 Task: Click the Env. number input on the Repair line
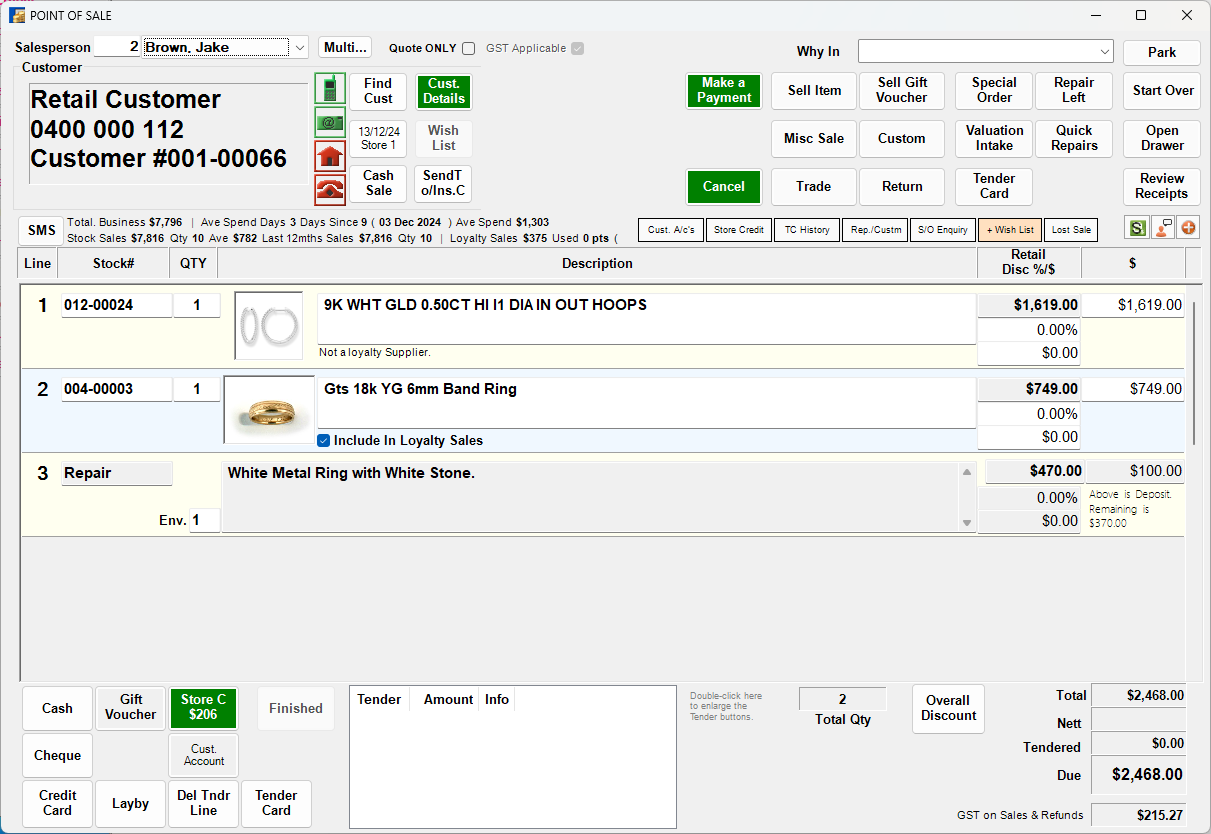[205, 520]
